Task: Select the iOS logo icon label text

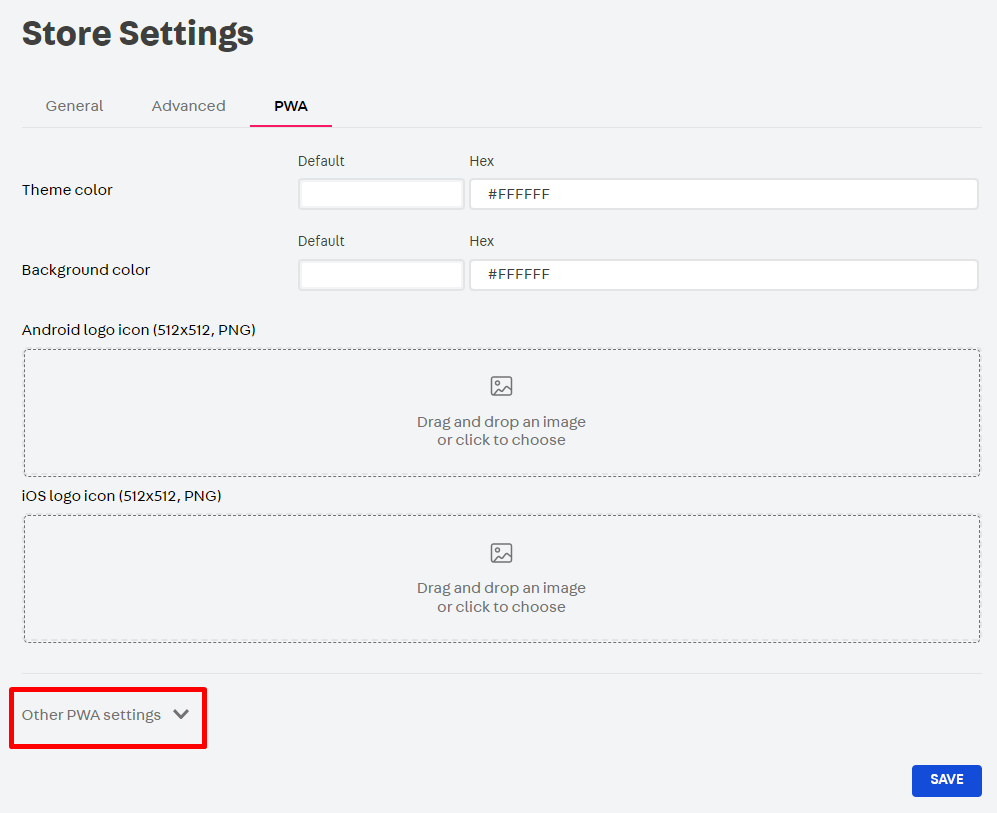Action: [121, 496]
